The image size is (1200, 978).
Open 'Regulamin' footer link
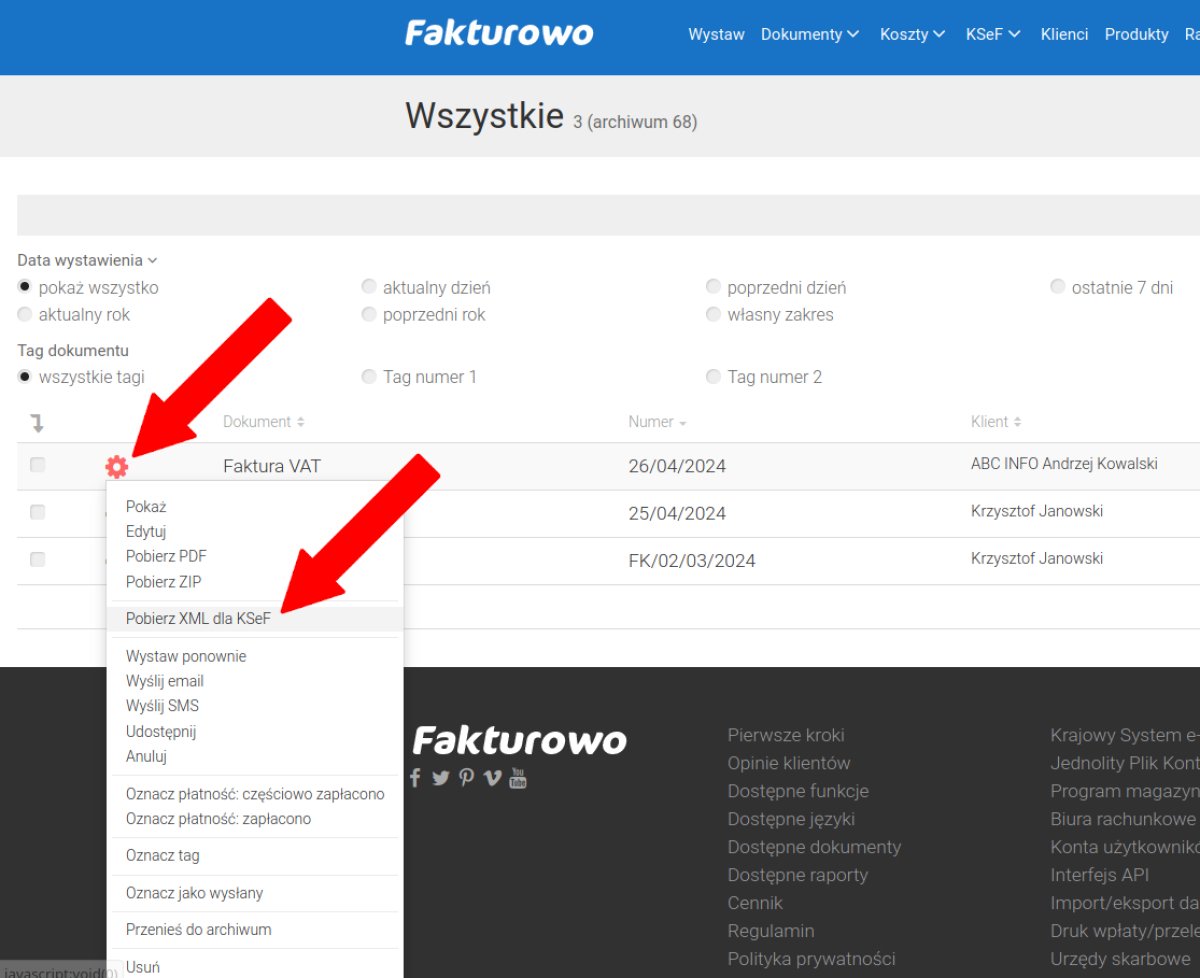771,931
